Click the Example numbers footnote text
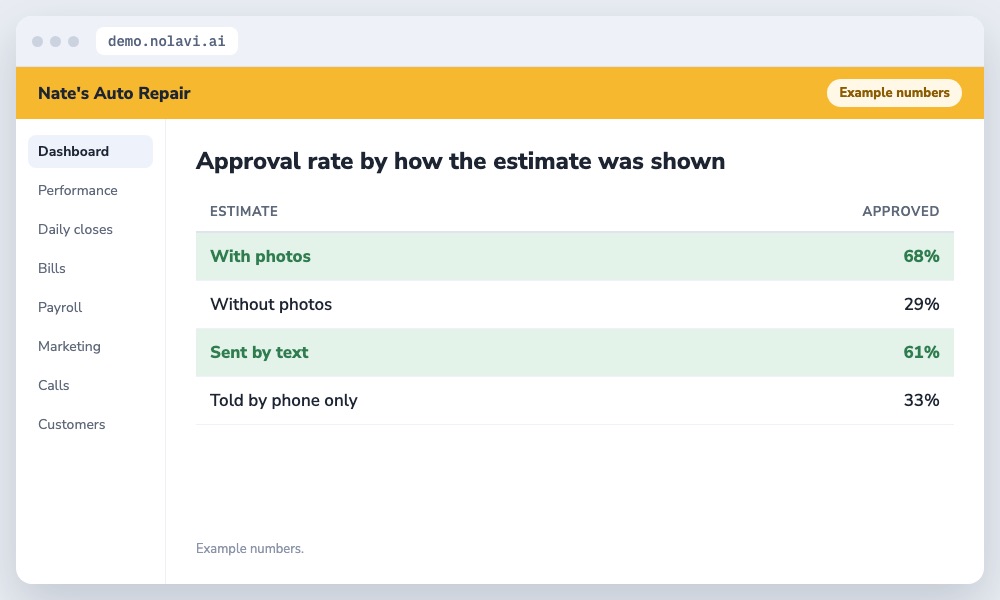1000x600 pixels. [x=250, y=548]
